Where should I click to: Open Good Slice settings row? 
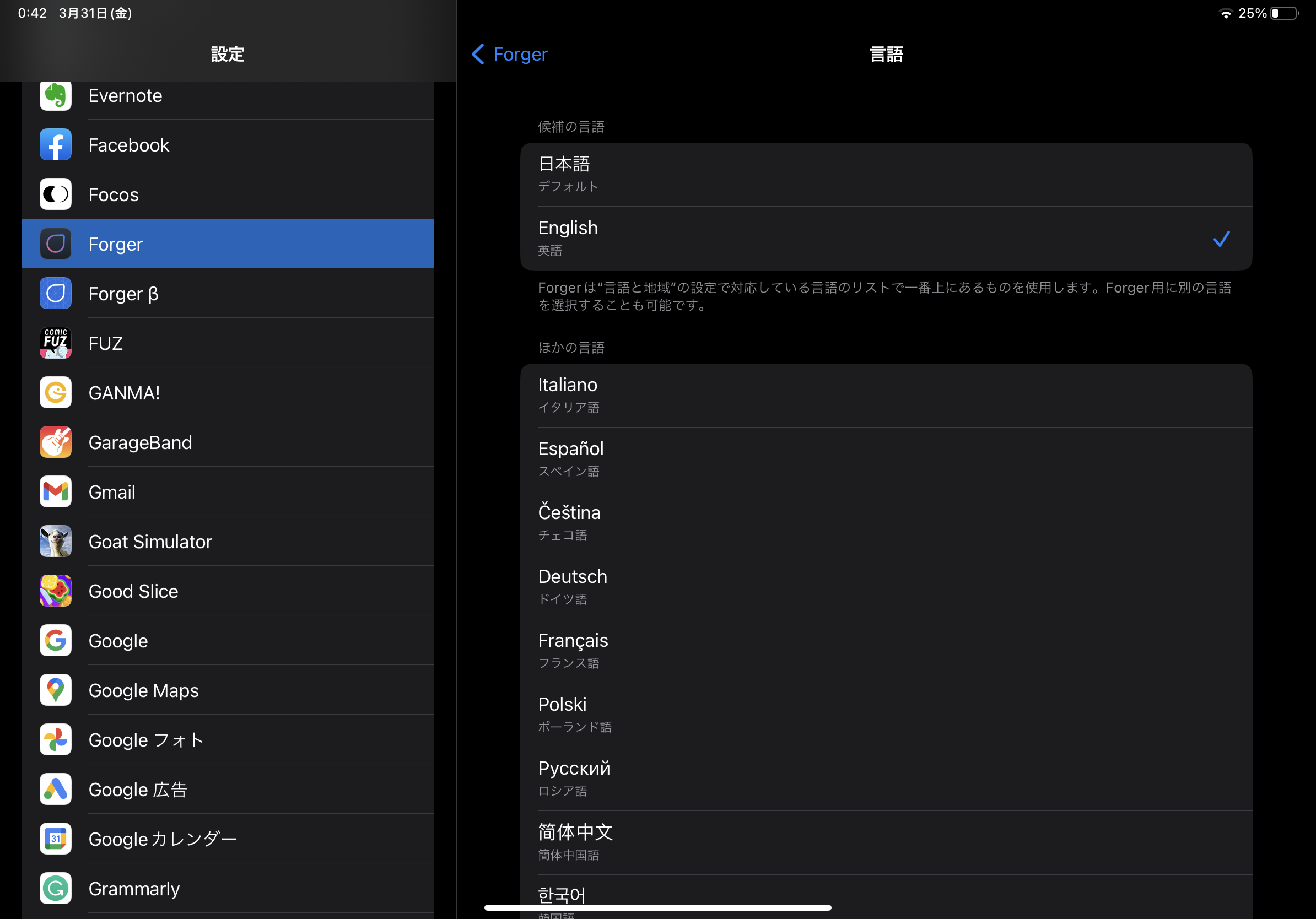[228, 591]
